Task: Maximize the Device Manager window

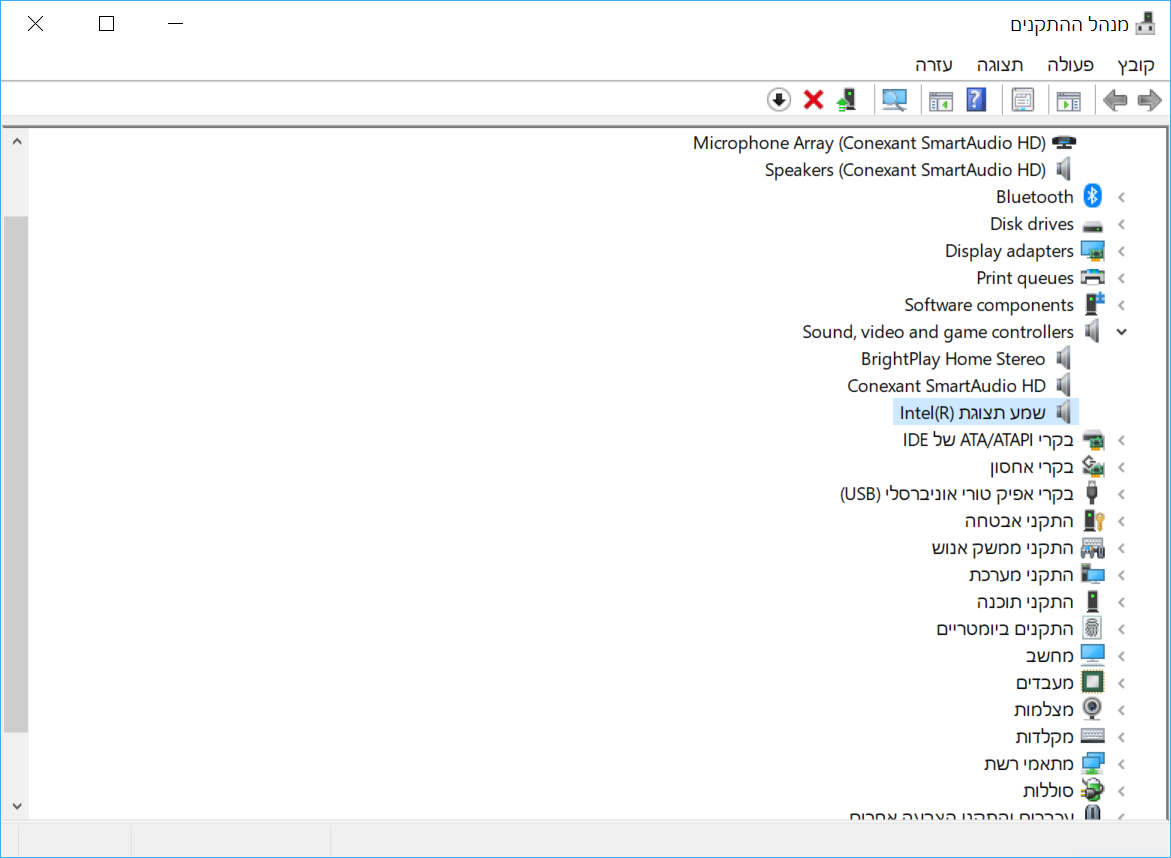Action: click(x=107, y=24)
